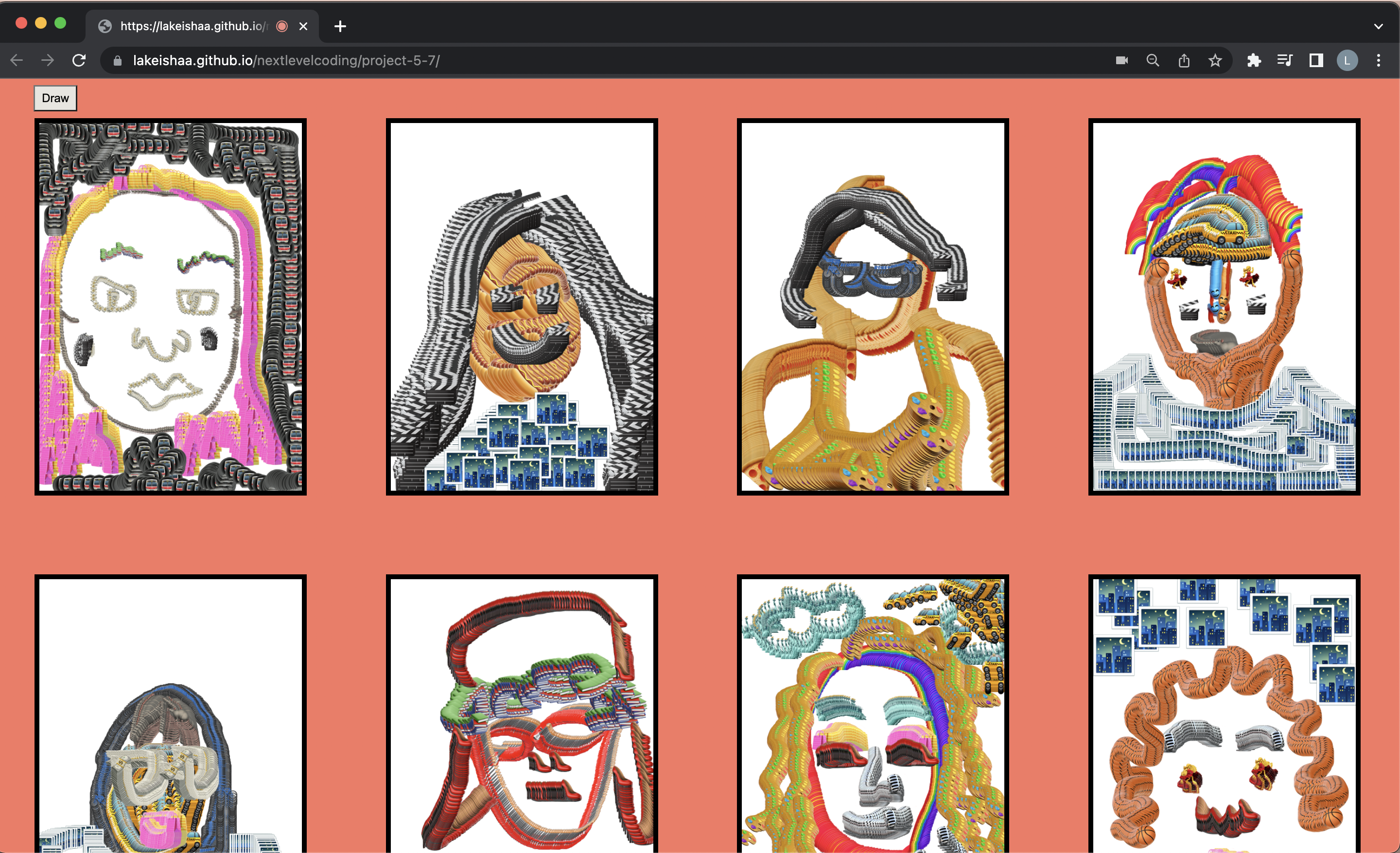The width and height of the screenshot is (1400, 853).
Task: Open the portrait with orange basketball curls
Action: coord(1225,714)
